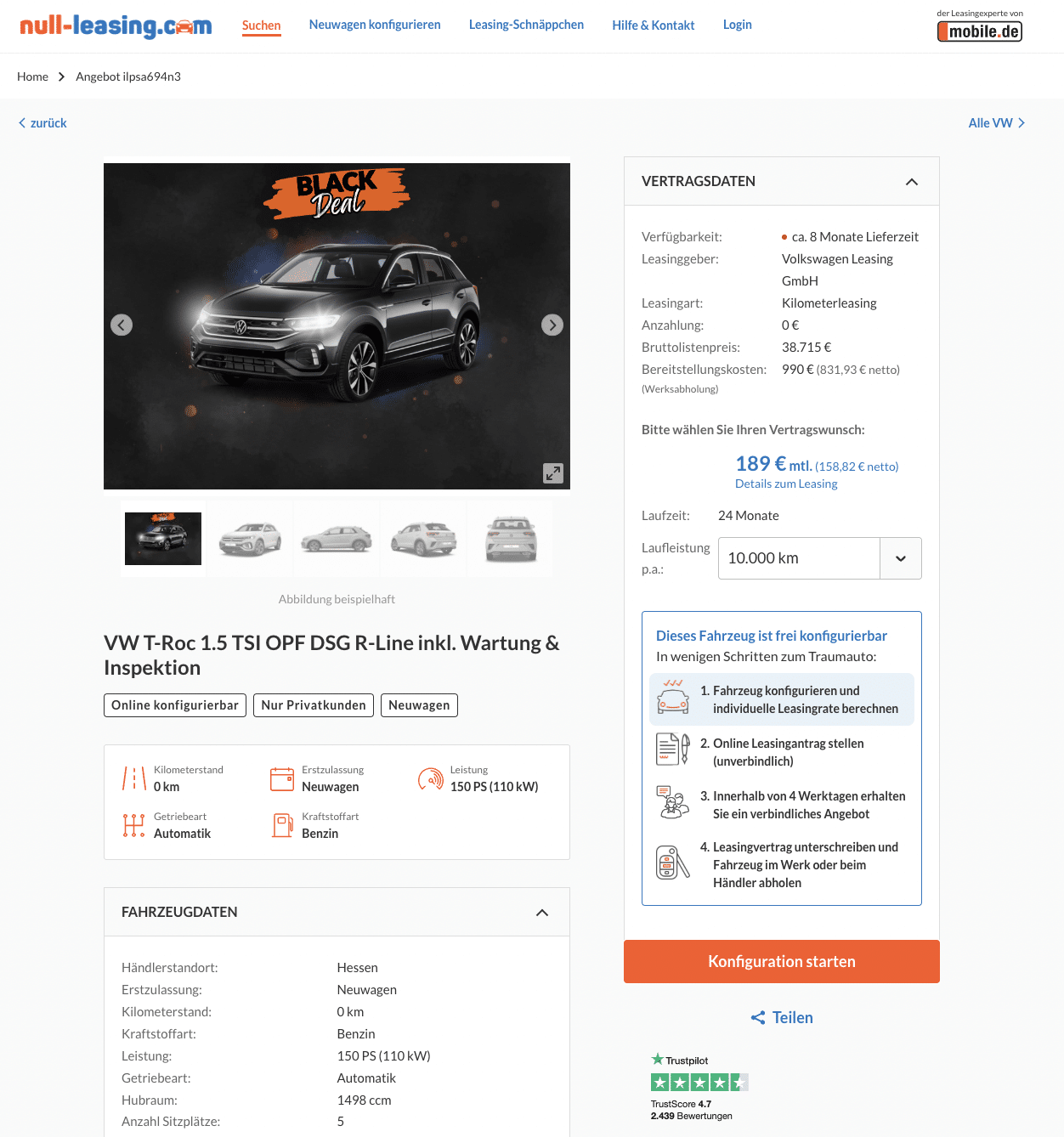Viewport: 1064px width, 1137px height.
Task: Click the Hubraum value 1498 ccm
Action: point(365,1100)
